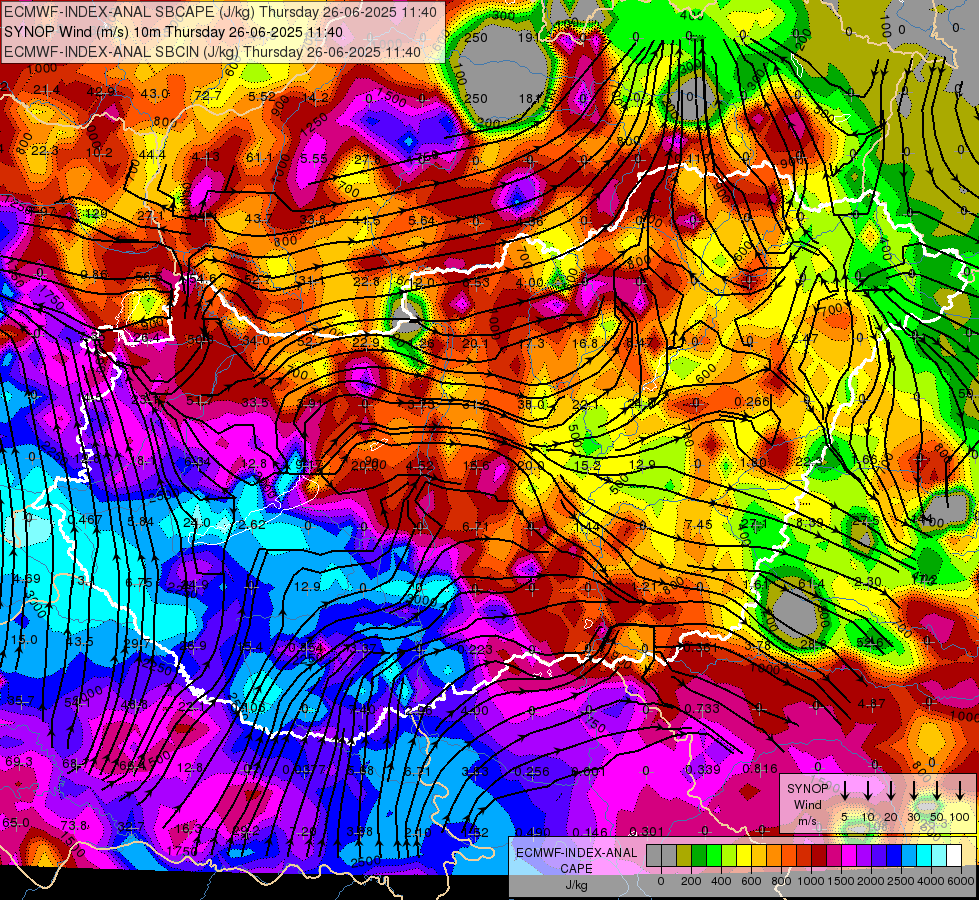Click the 0.256 CIN value on map
Viewport: 979px width, 900px height.
tap(532, 771)
